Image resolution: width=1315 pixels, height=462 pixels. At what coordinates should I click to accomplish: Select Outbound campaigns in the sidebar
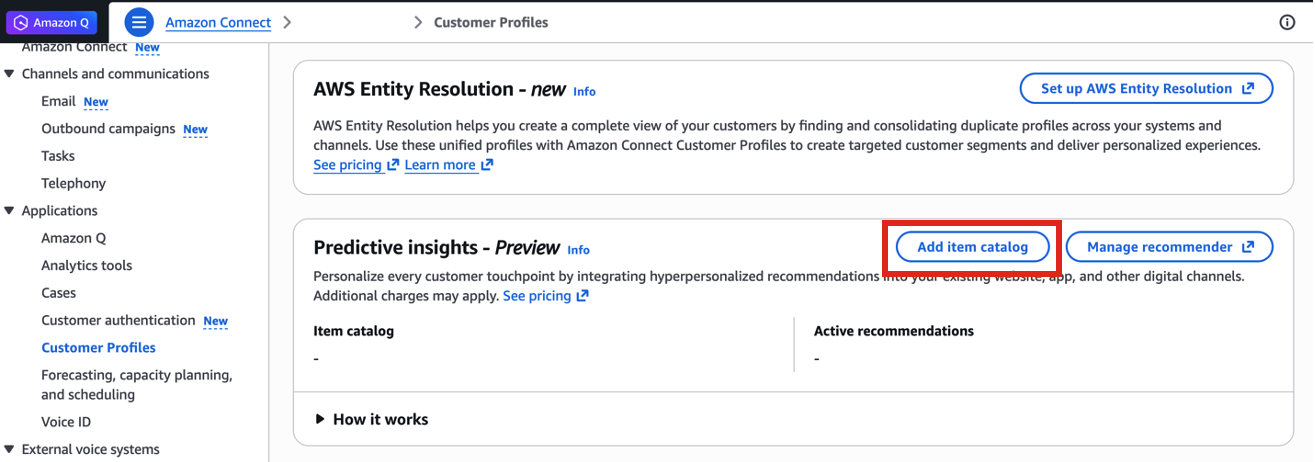click(108, 129)
